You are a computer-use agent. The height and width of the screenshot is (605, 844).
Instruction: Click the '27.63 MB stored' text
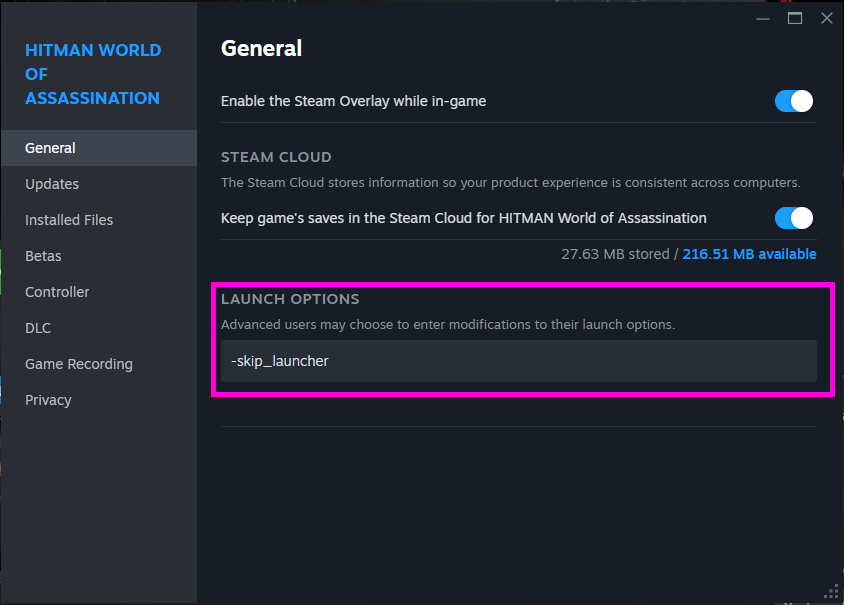615,254
